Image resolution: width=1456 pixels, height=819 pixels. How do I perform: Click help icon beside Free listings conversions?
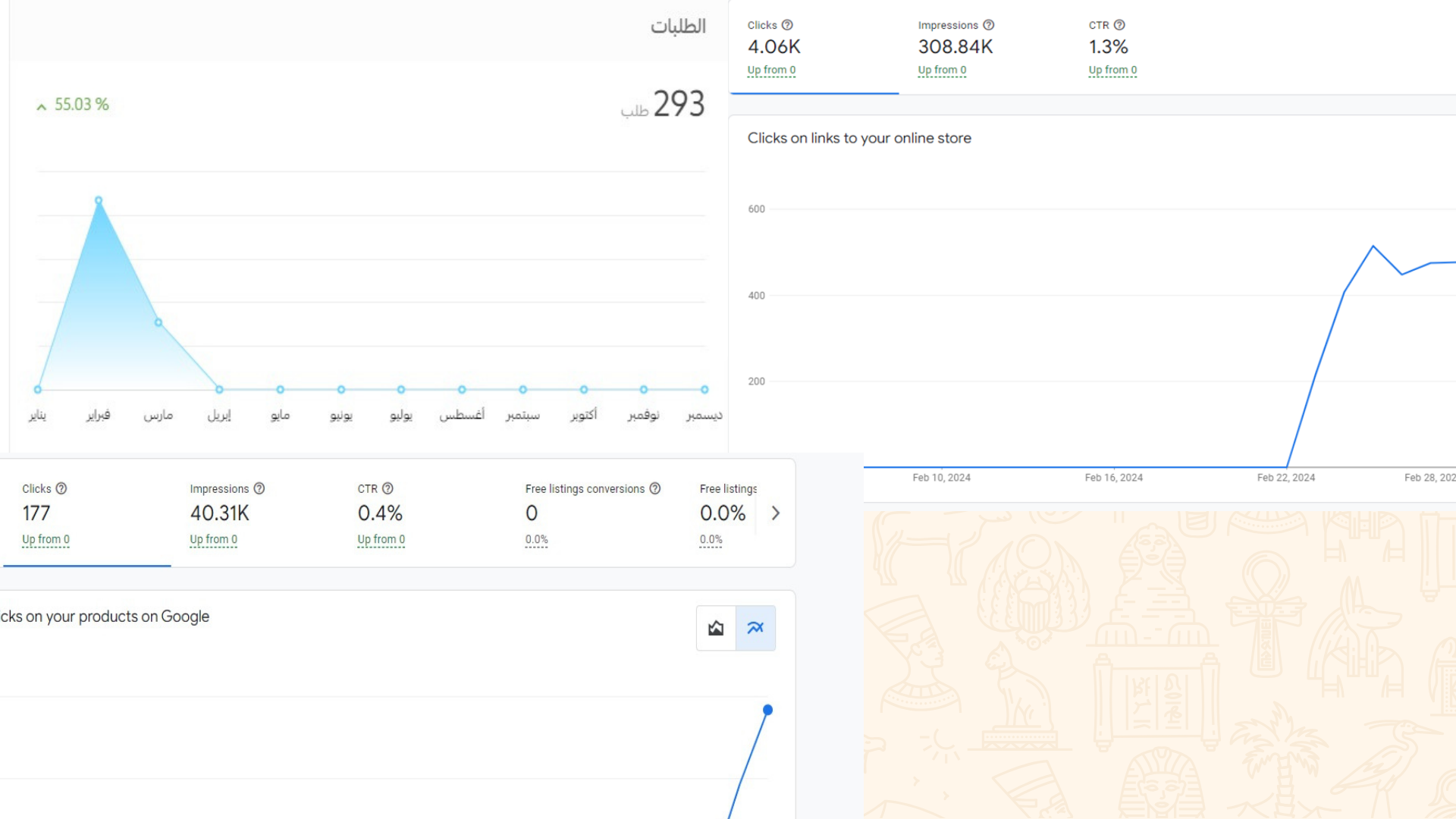(655, 488)
